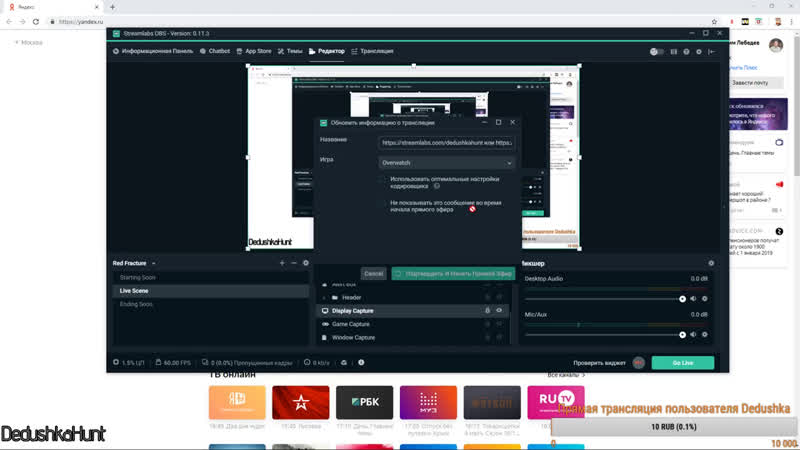Click Завести почту on Yandex page
800x450 pixels.
coord(750,83)
